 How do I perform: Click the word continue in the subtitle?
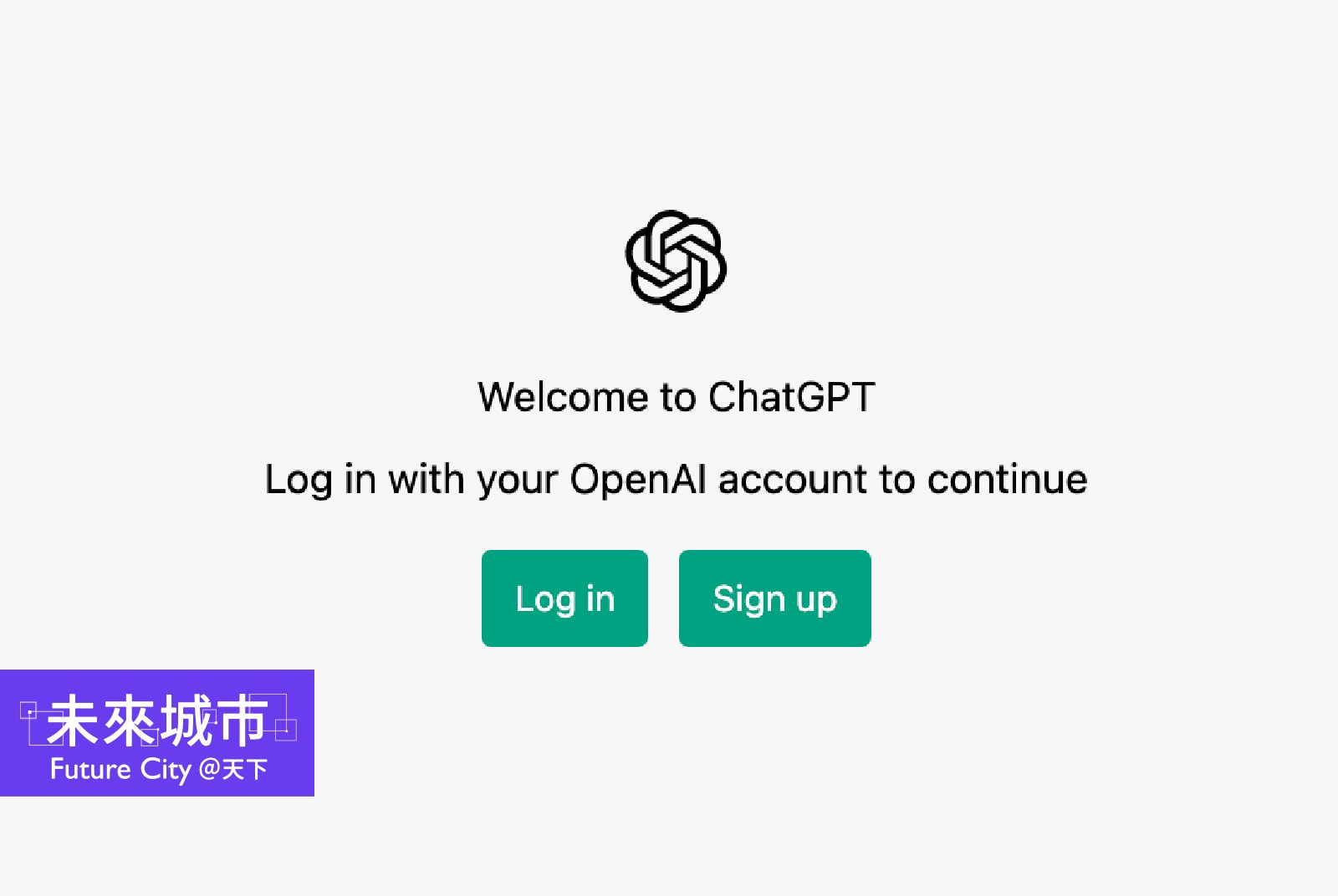click(x=1007, y=480)
